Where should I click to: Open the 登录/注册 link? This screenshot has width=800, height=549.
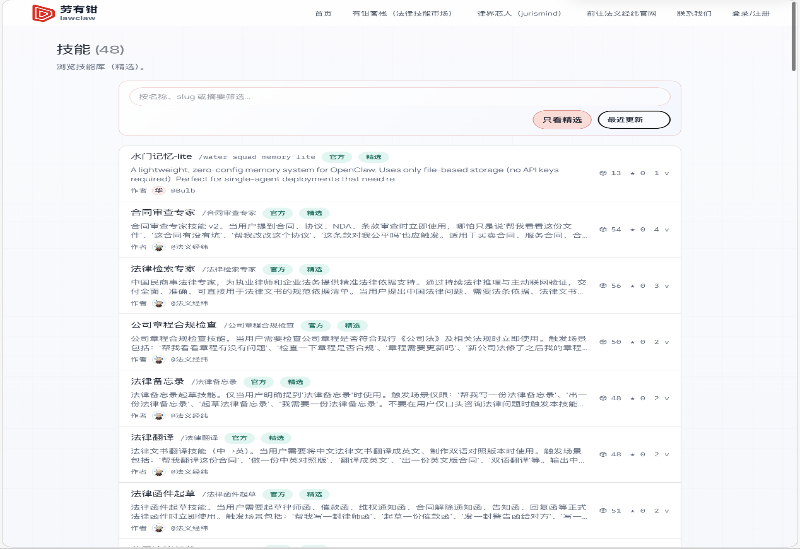[x=751, y=14]
